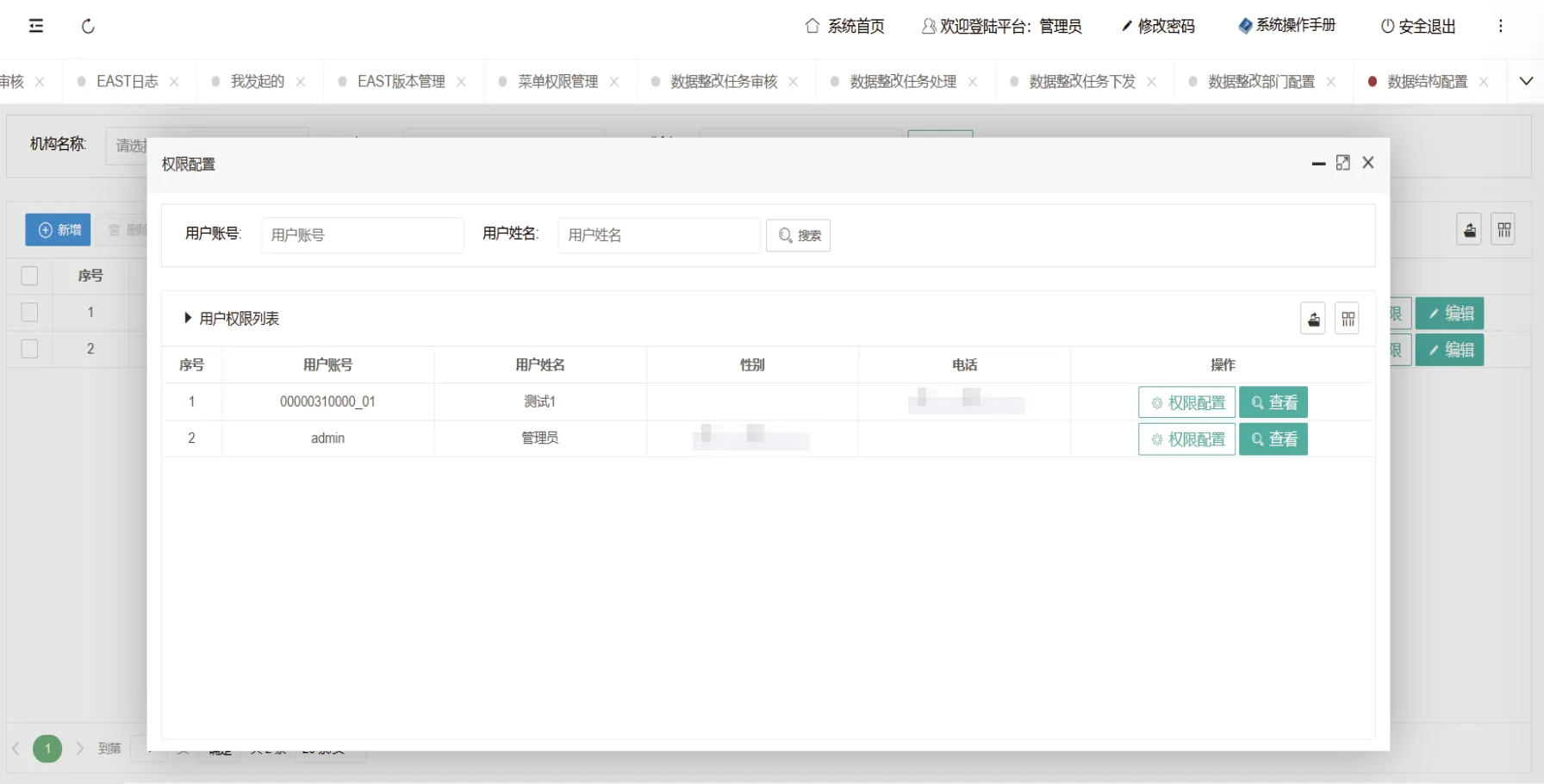Viewport: 1544px width, 784px height.
Task: Switch to the 数据整改任务下发 tab
Action: pos(1081,82)
